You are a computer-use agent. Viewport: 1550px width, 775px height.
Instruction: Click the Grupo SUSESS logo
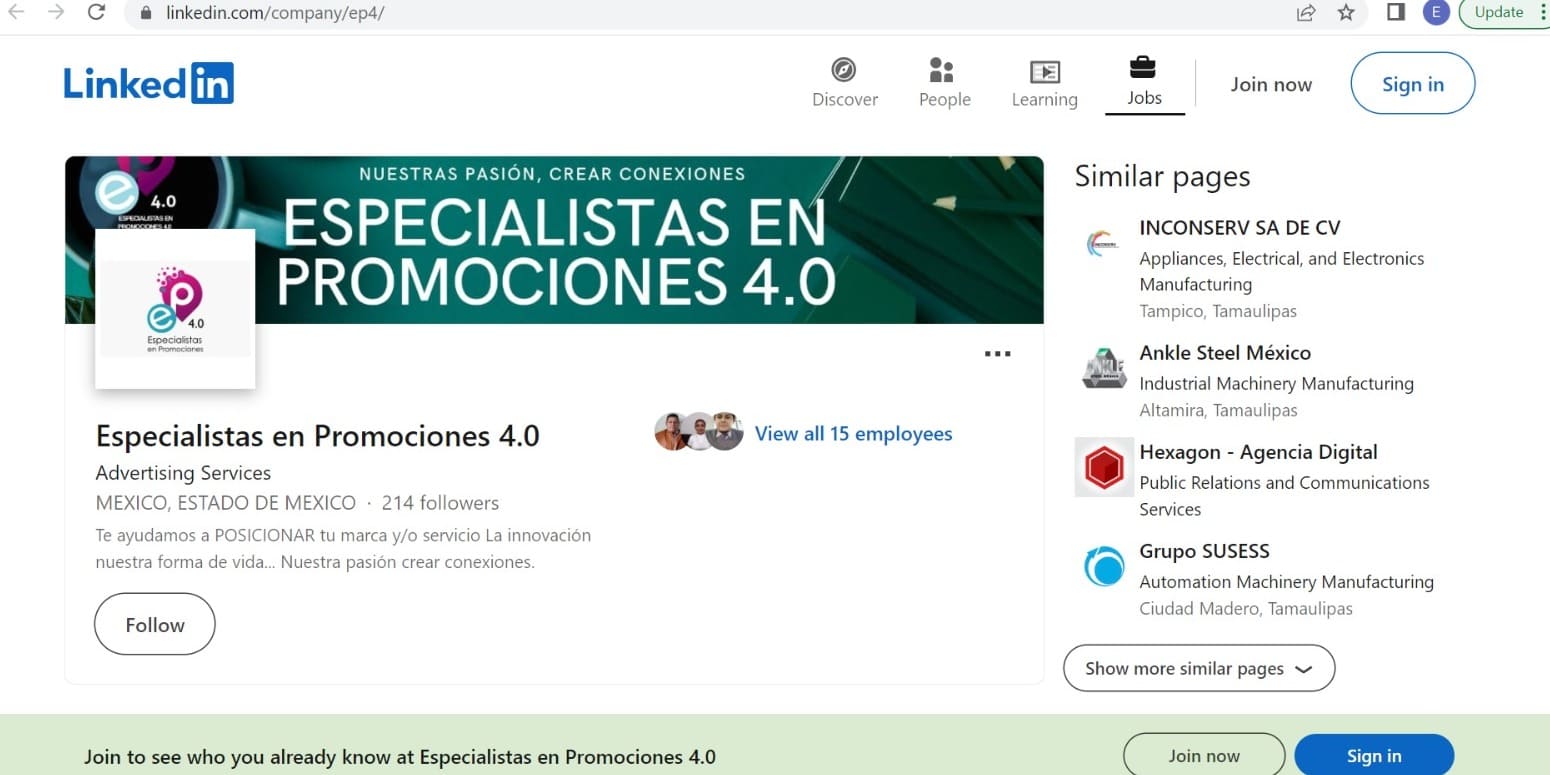coord(1104,567)
